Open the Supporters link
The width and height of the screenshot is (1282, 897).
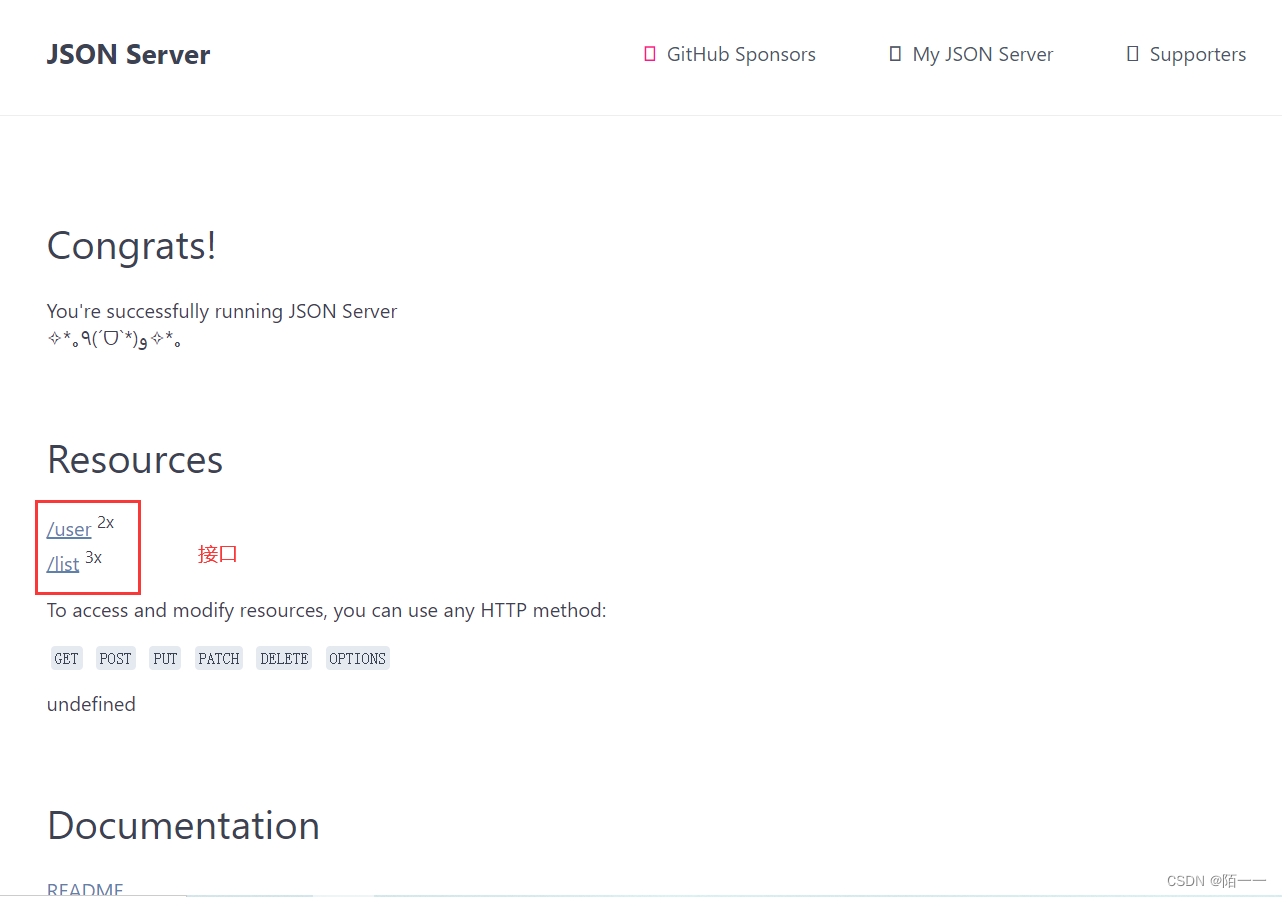pos(1198,54)
